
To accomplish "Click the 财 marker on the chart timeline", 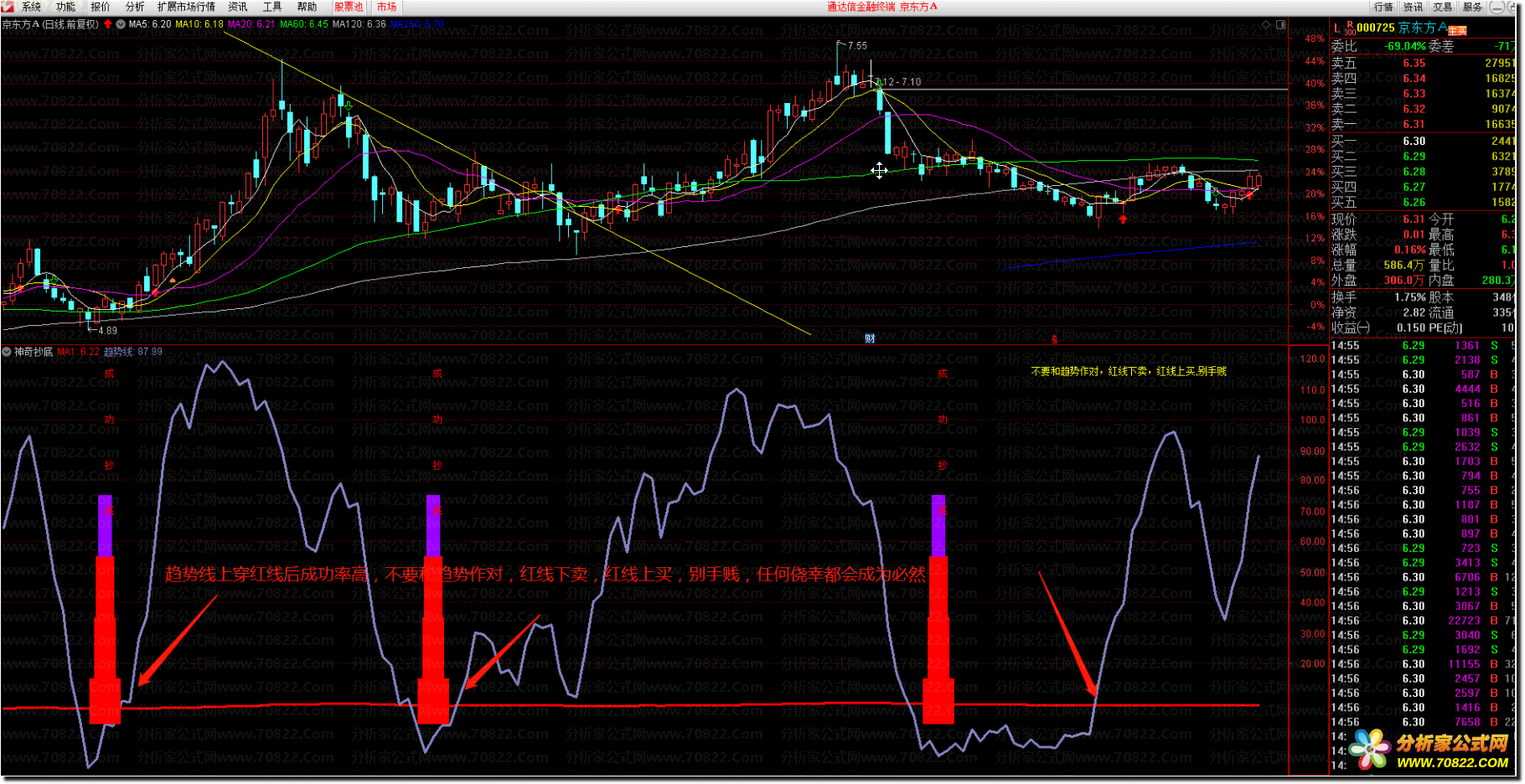I will [x=870, y=338].
